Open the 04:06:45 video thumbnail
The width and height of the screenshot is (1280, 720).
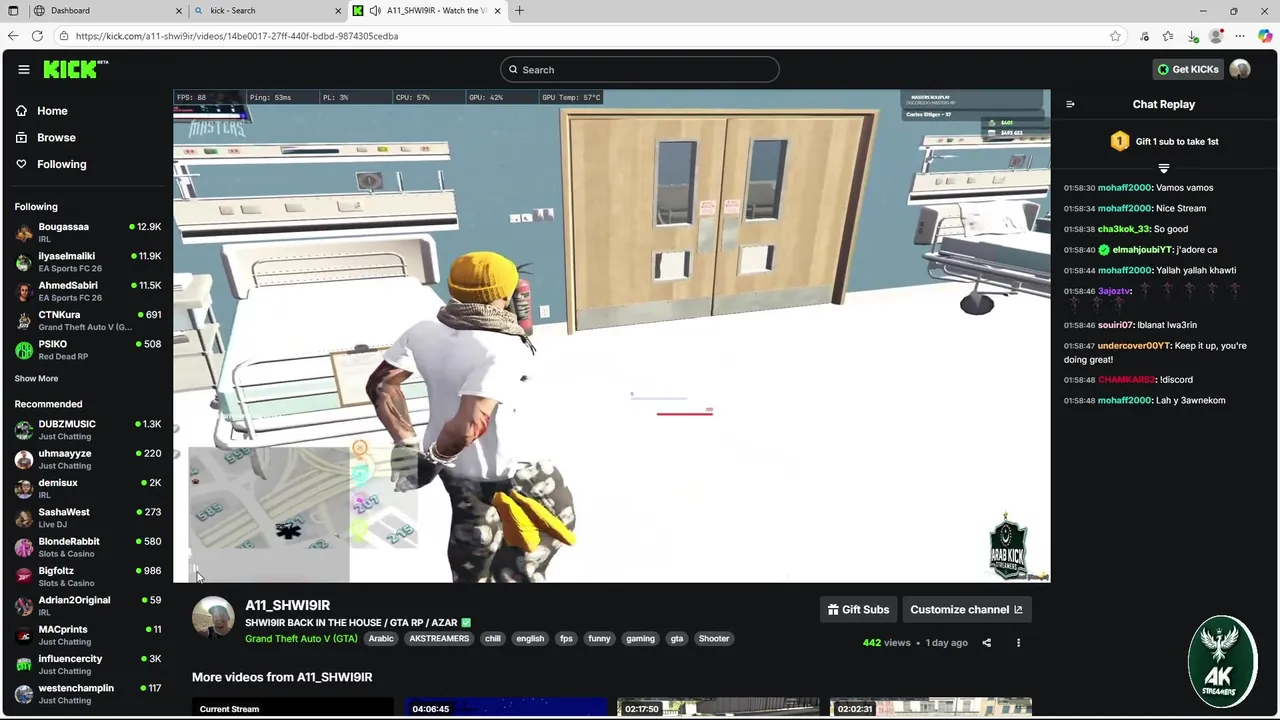(505, 707)
